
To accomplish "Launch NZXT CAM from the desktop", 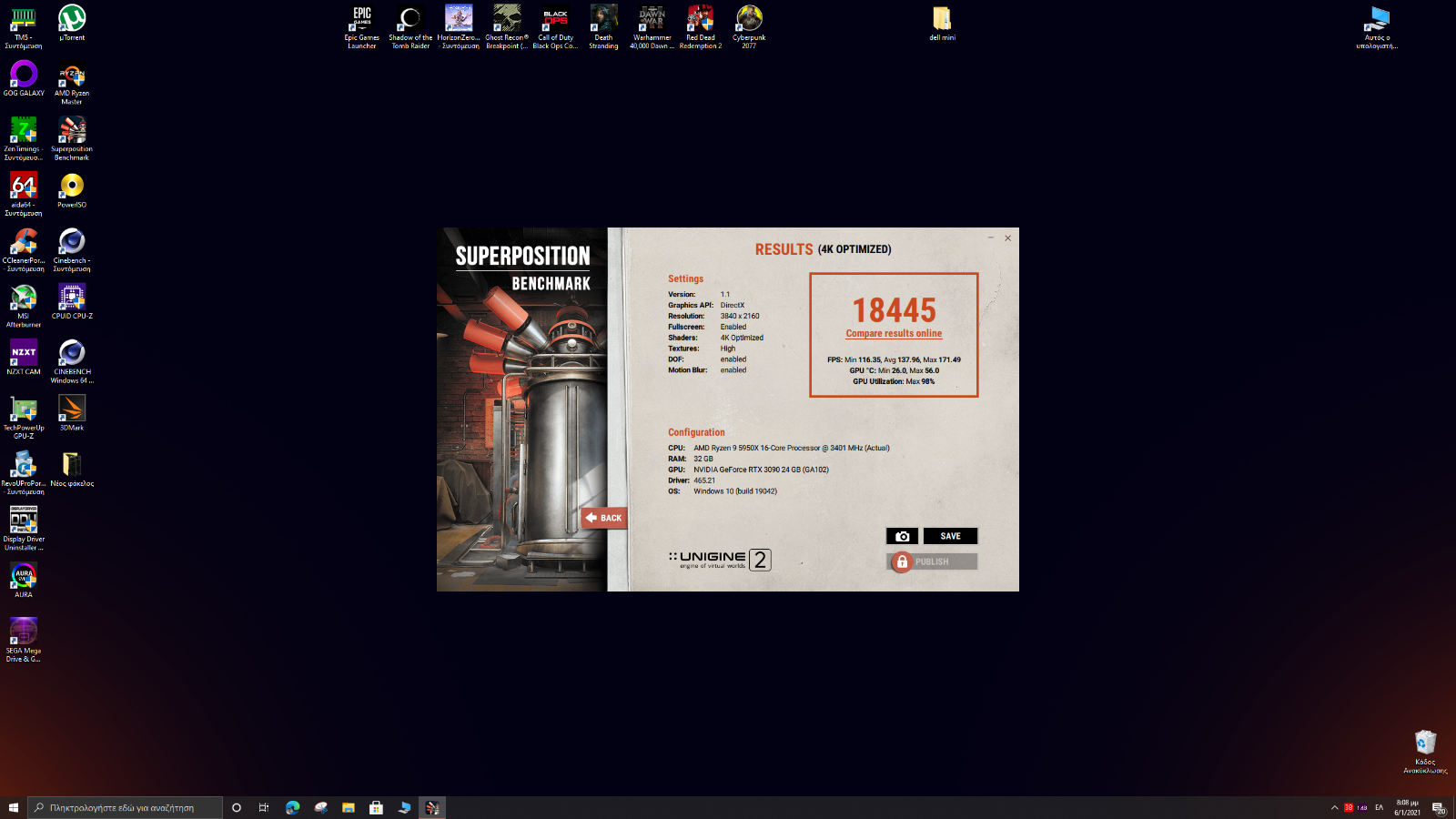I will point(24,357).
